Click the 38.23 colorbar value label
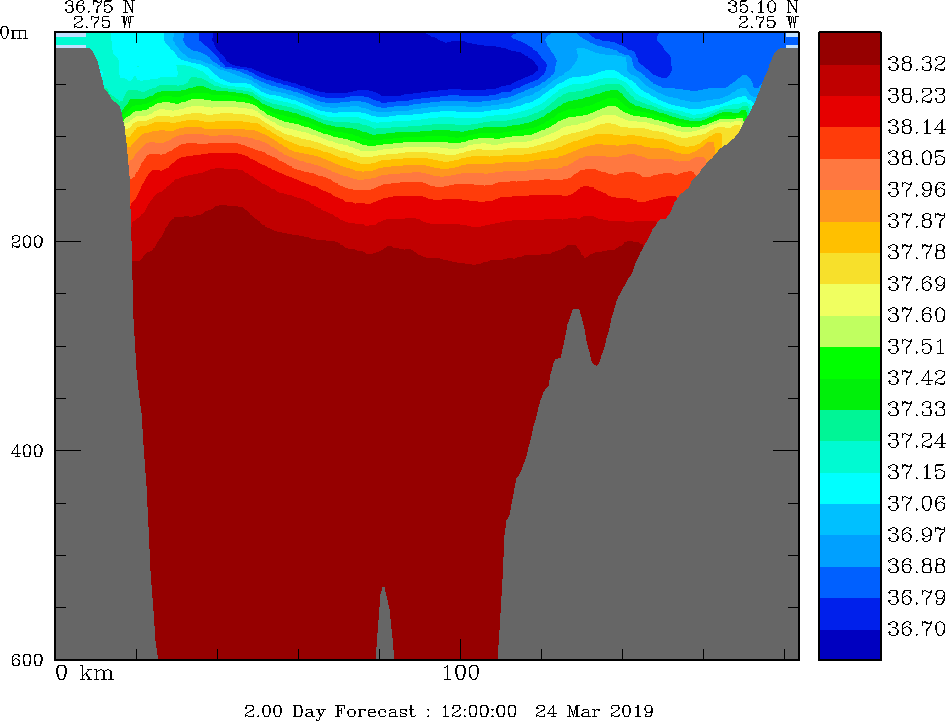Viewport: 946px width, 721px height. (916, 95)
